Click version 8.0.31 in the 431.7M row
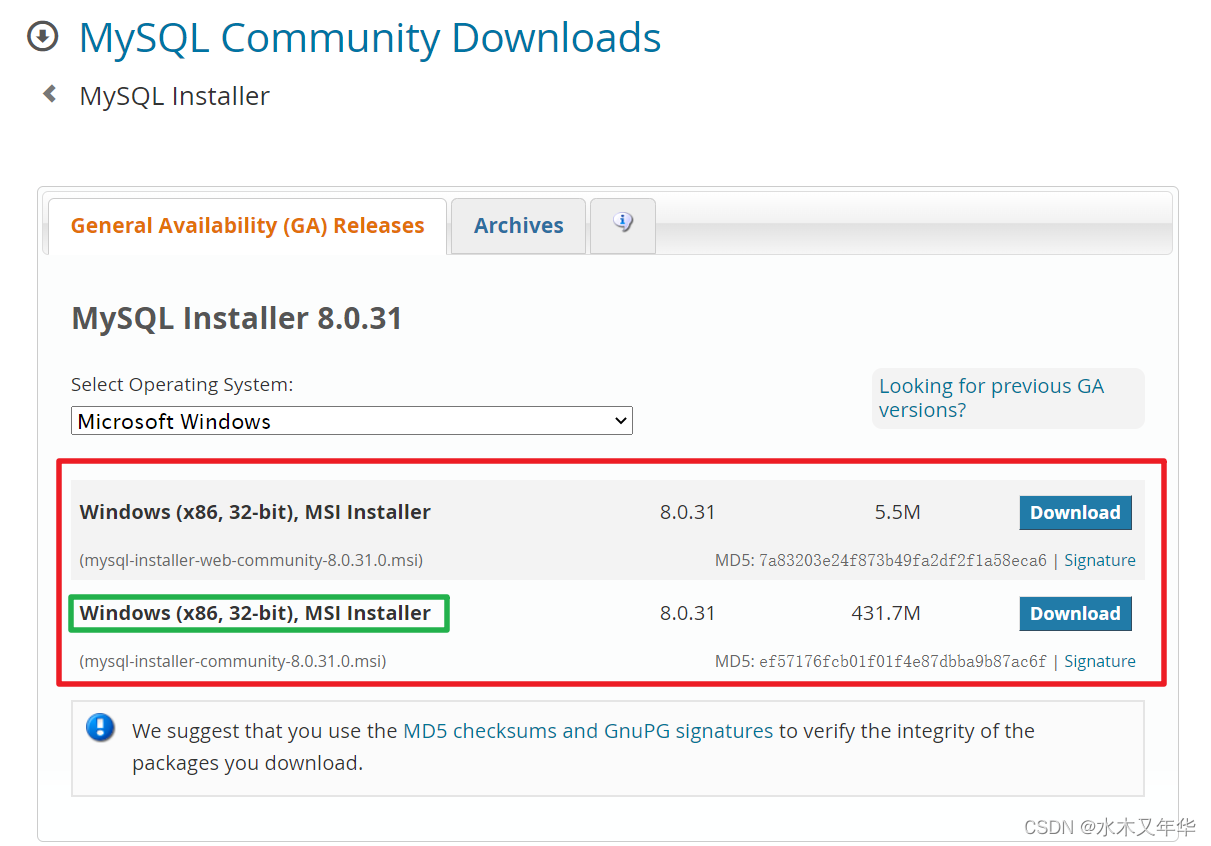Viewport: 1211px width, 846px height. [x=688, y=613]
